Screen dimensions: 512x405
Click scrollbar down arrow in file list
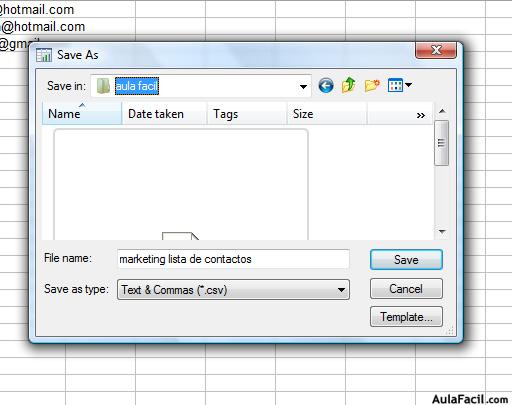(x=442, y=231)
